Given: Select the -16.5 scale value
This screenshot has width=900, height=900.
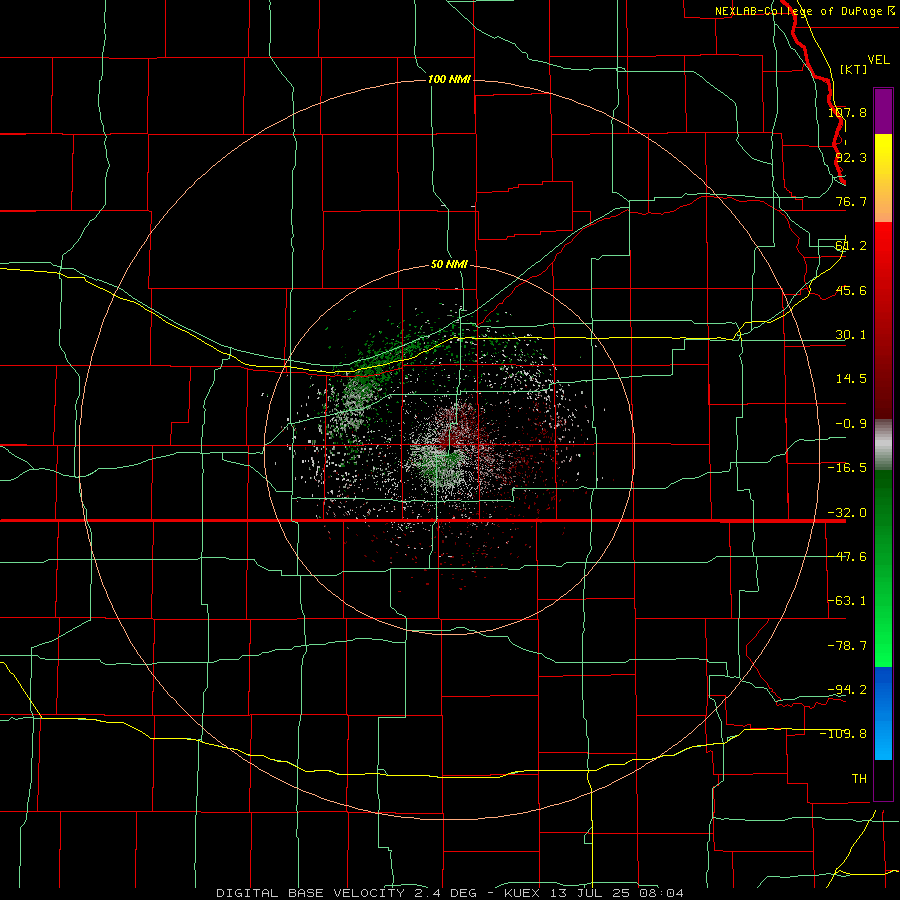Looking at the screenshot, I should (847, 468).
